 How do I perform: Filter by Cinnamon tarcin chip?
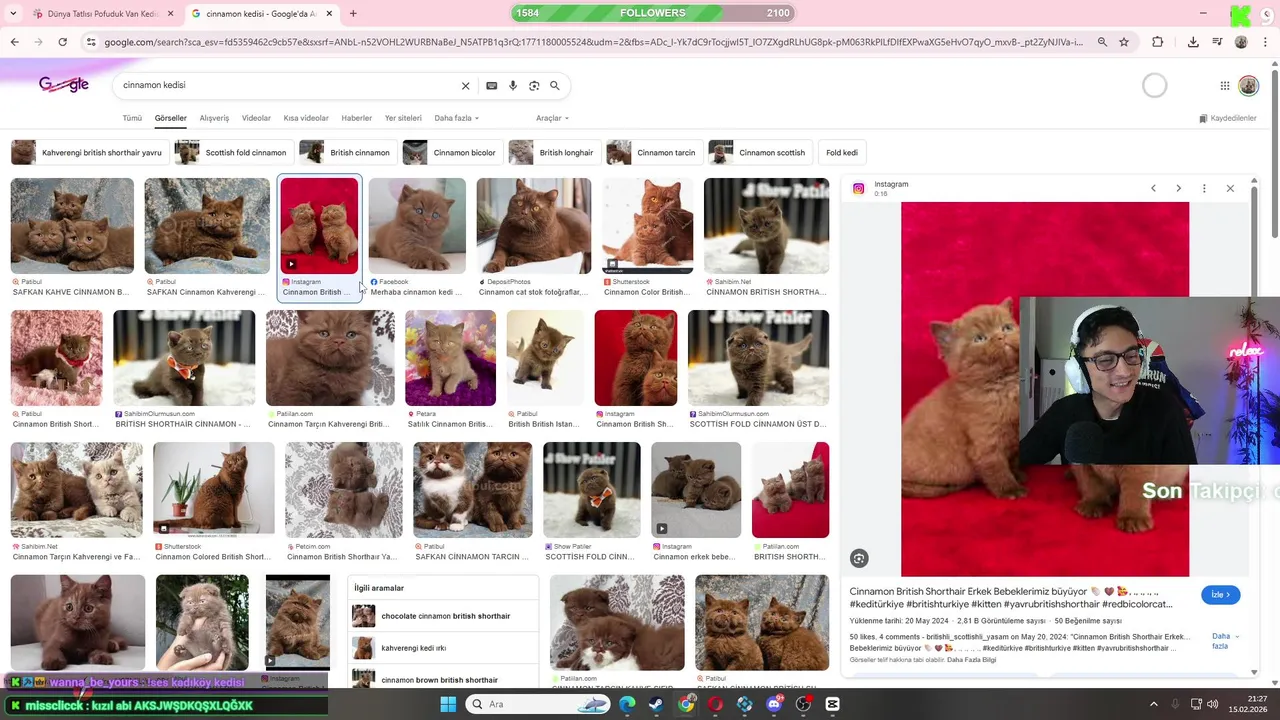pos(653,153)
